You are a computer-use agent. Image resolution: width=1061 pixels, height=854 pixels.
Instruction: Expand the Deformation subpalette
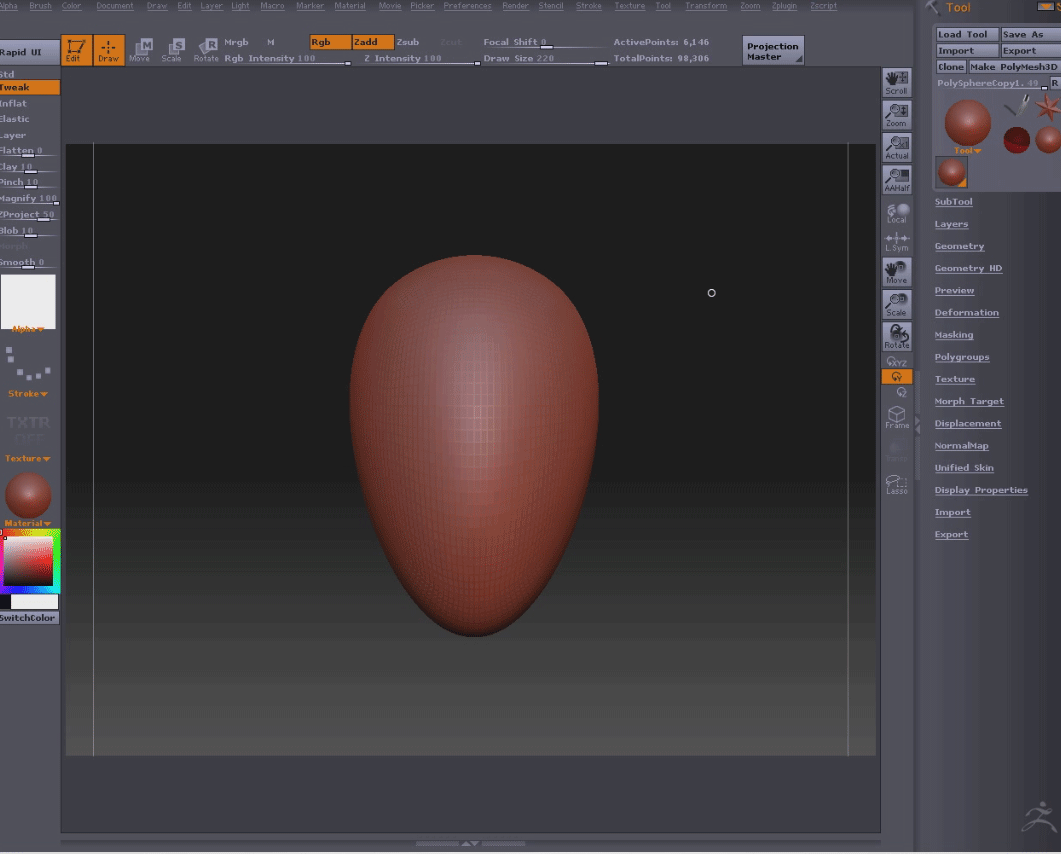pos(966,313)
